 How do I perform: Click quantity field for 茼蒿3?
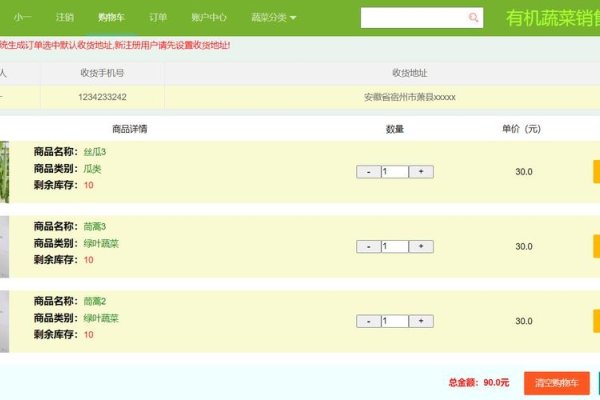coord(395,247)
